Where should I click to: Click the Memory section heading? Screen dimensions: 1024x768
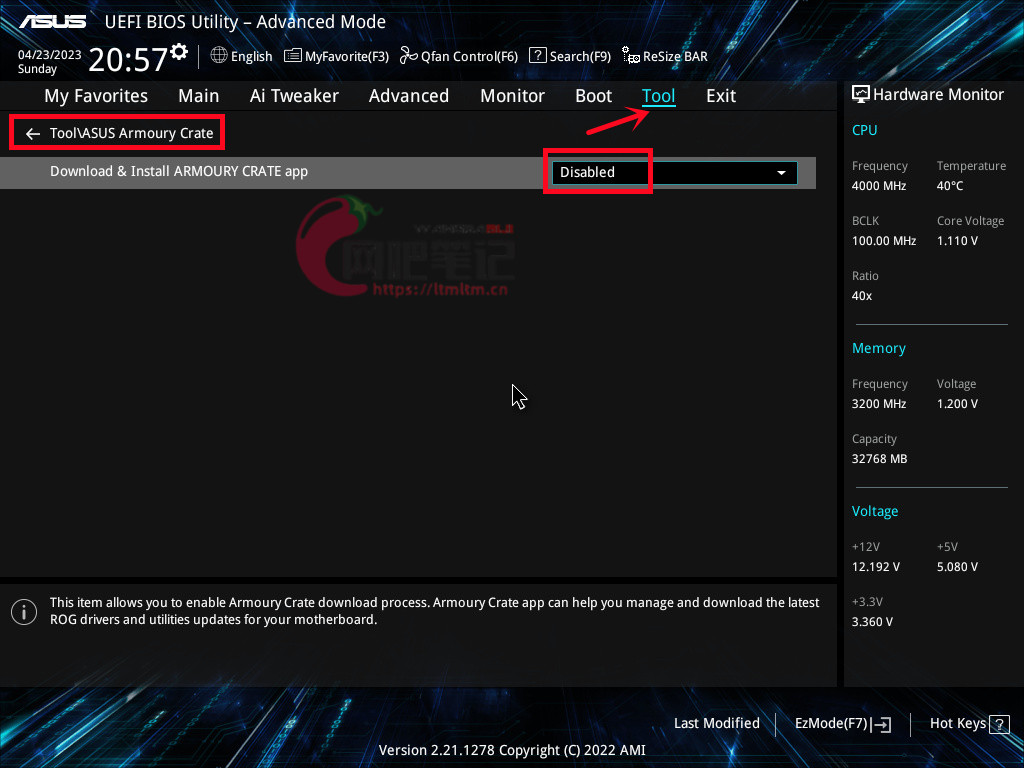pos(878,349)
